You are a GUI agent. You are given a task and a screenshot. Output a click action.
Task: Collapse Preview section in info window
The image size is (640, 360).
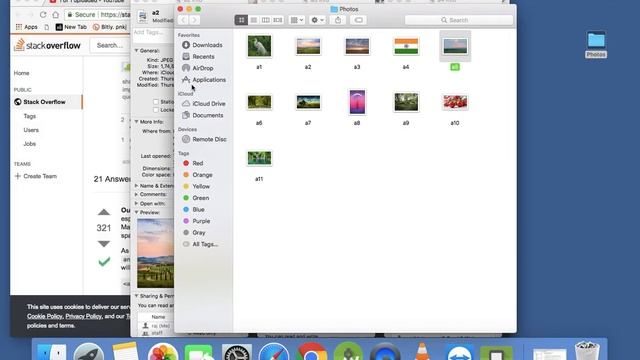136,212
